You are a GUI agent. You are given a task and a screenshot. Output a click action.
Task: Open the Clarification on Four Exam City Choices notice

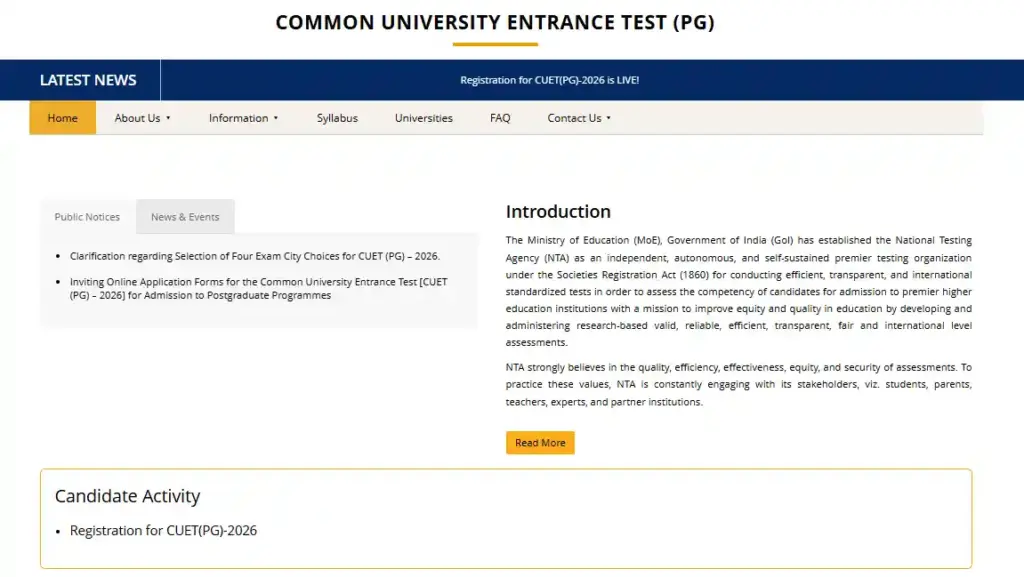[254, 256]
